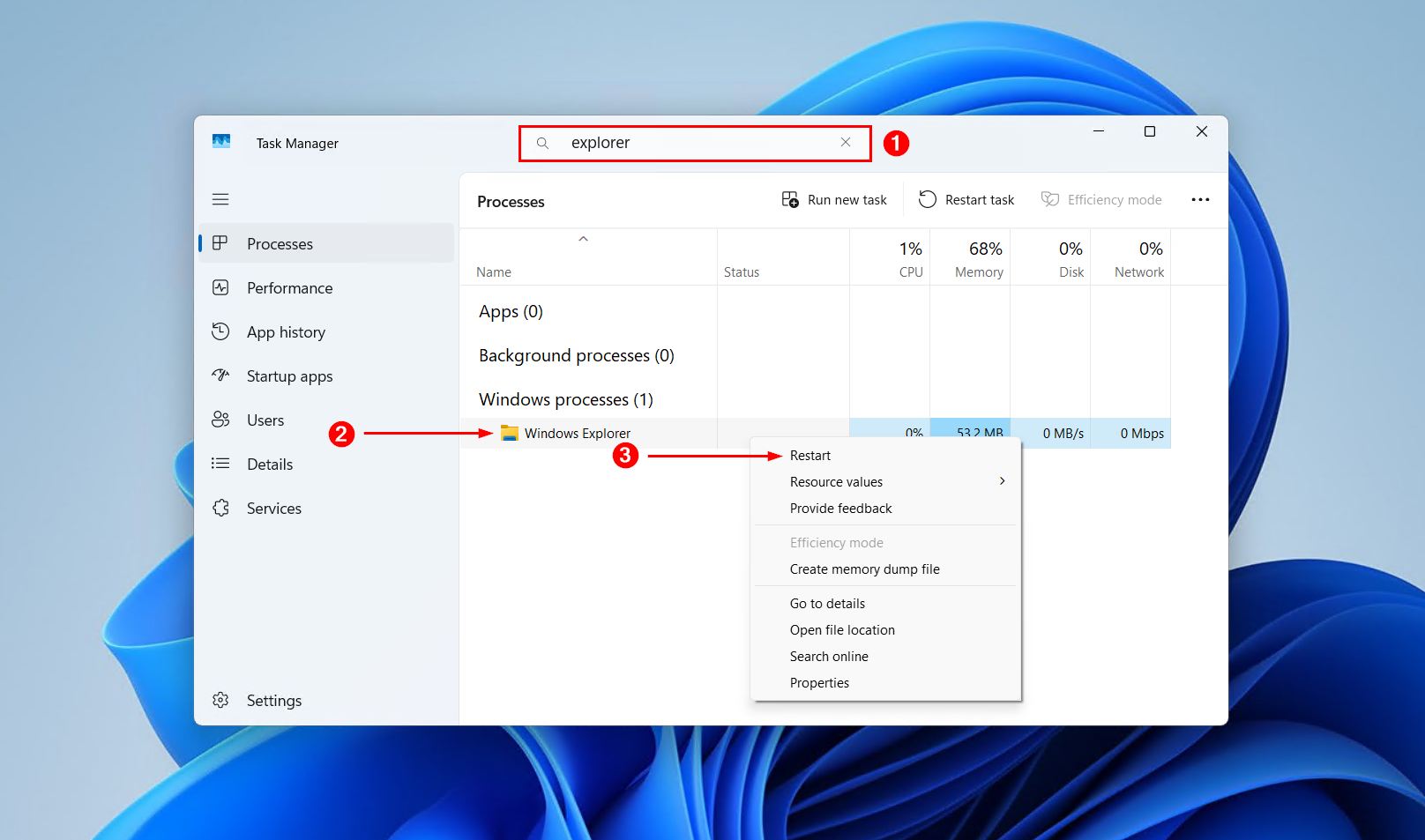1425x840 pixels.
Task: Click the Background processes (0) group heading
Action: tap(577, 355)
